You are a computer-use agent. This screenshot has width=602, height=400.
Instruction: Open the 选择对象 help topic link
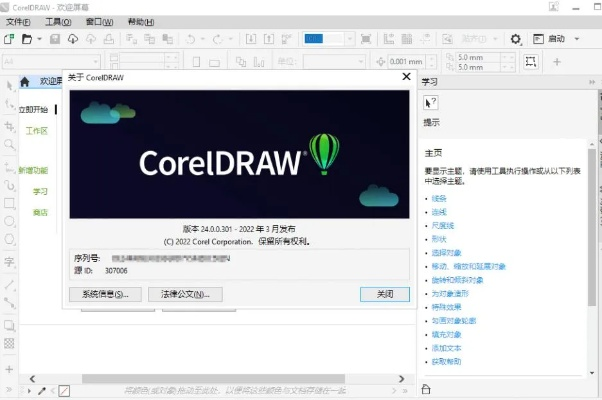pyautogui.click(x=445, y=253)
